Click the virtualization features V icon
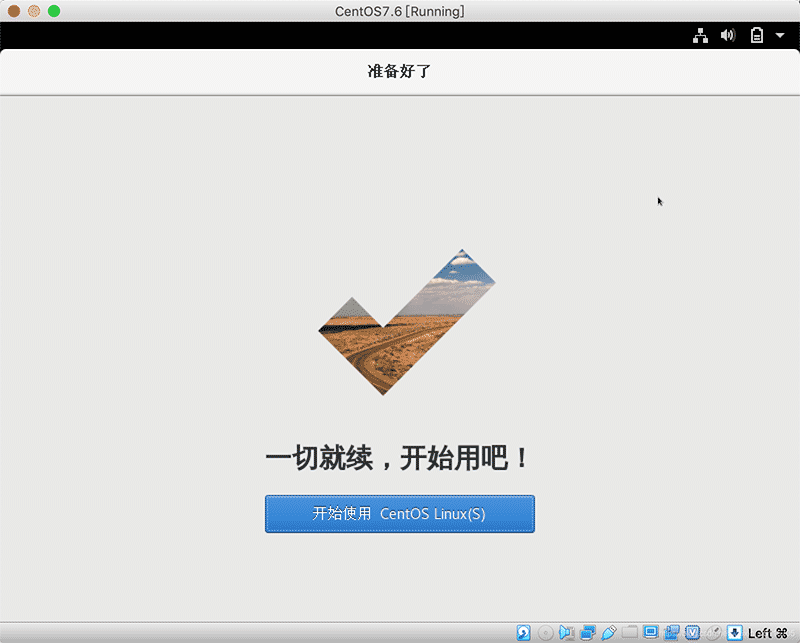The image size is (800, 643). tap(691, 632)
